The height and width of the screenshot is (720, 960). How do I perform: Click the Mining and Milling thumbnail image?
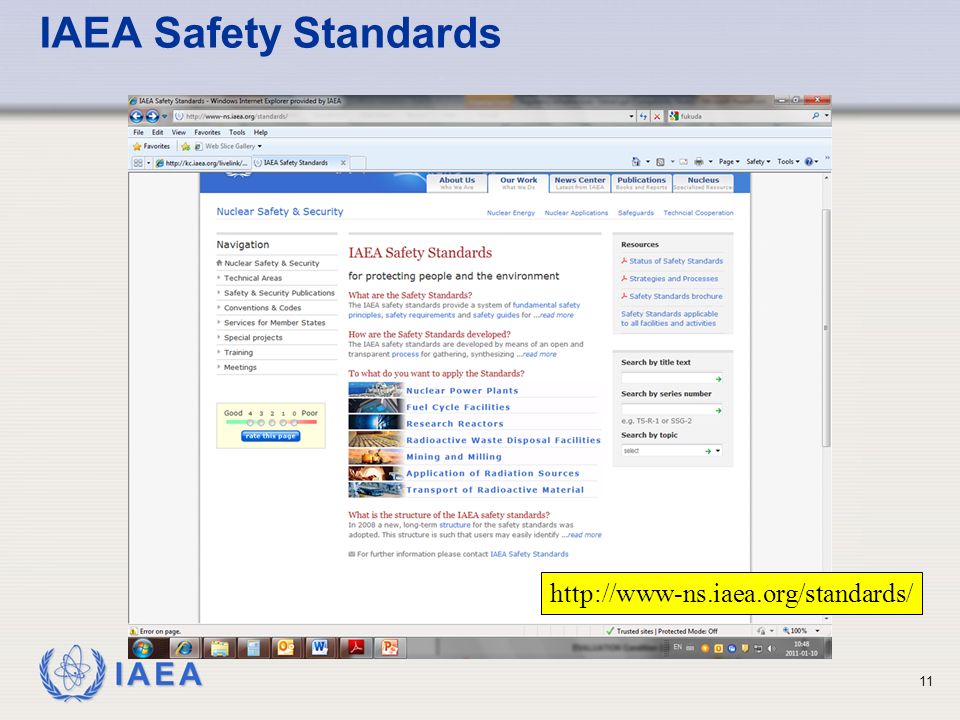376,457
